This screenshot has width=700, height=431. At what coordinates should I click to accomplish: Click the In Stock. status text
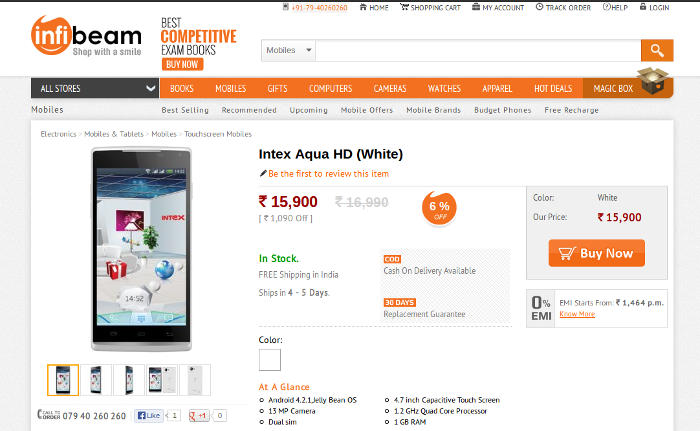pyautogui.click(x=279, y=259)
